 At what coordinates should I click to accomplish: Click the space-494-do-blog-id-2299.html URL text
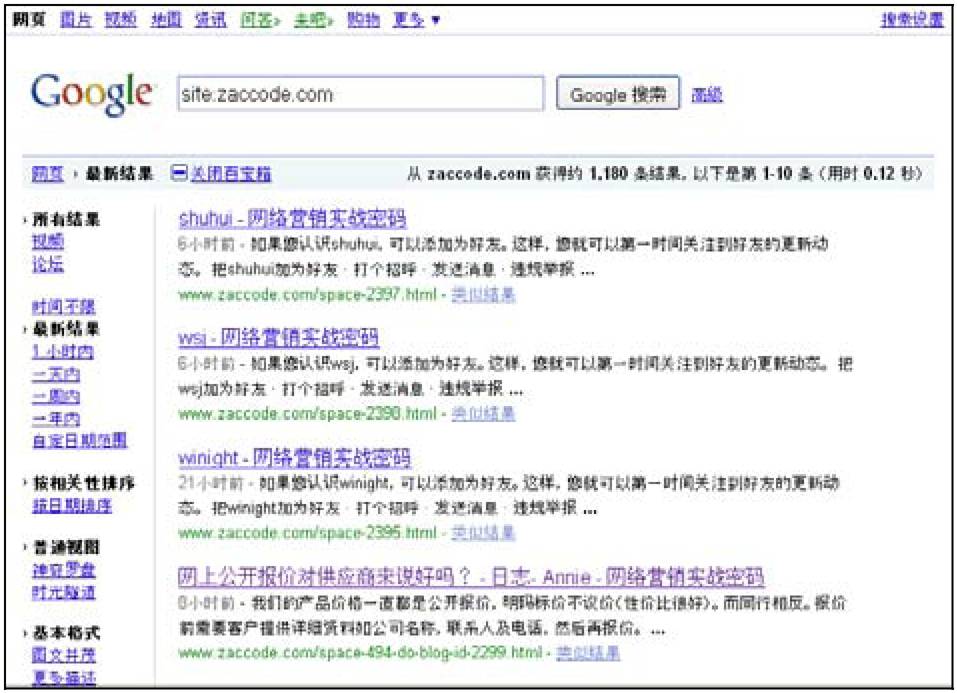tap(360, 653)
